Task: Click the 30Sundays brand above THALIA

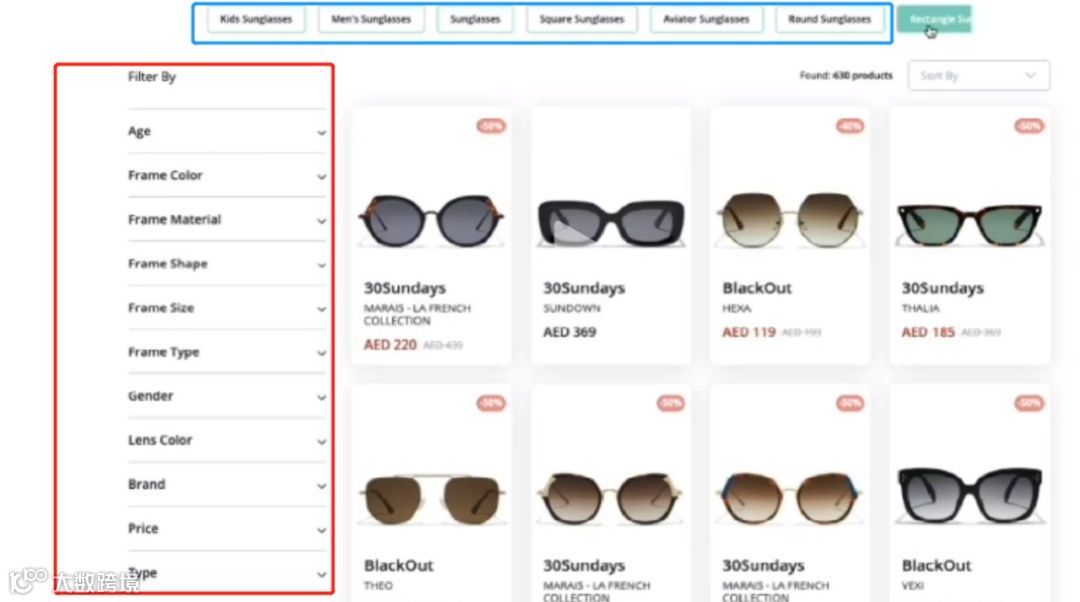Action: pyautogui.click(x=942, y=288)
